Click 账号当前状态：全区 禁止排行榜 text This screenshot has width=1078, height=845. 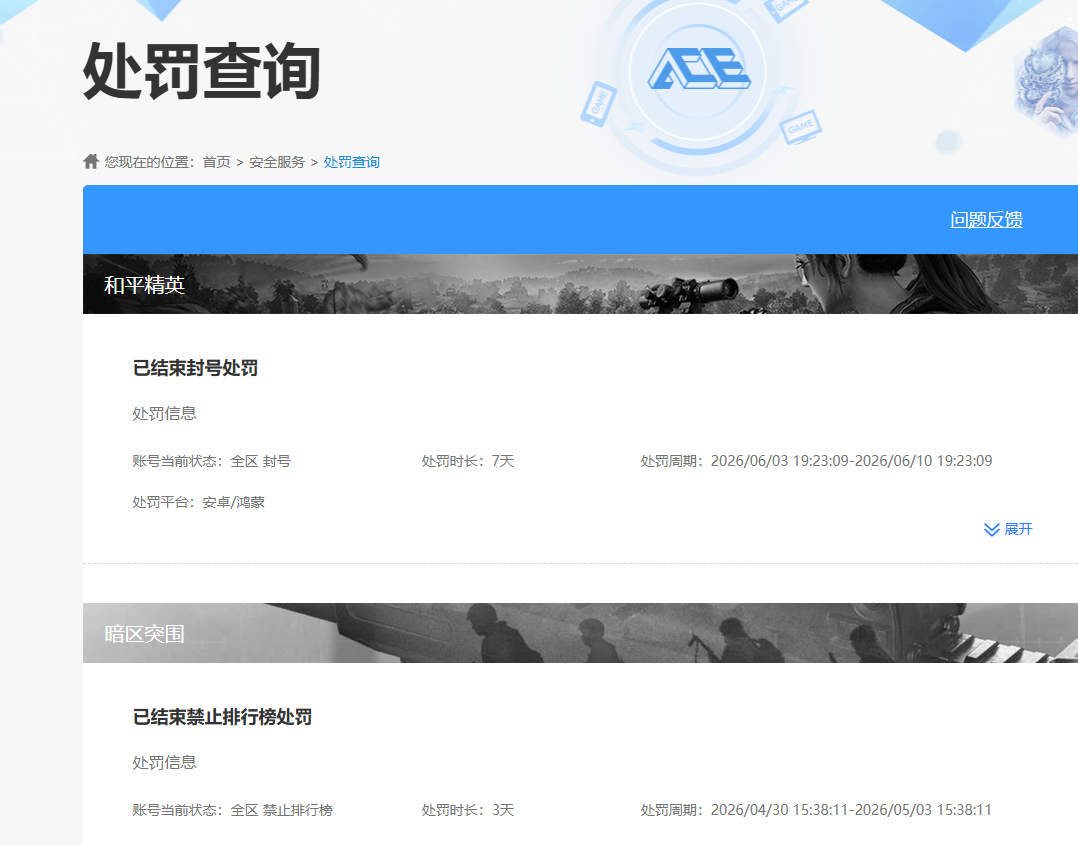click(x=232, y=810)
